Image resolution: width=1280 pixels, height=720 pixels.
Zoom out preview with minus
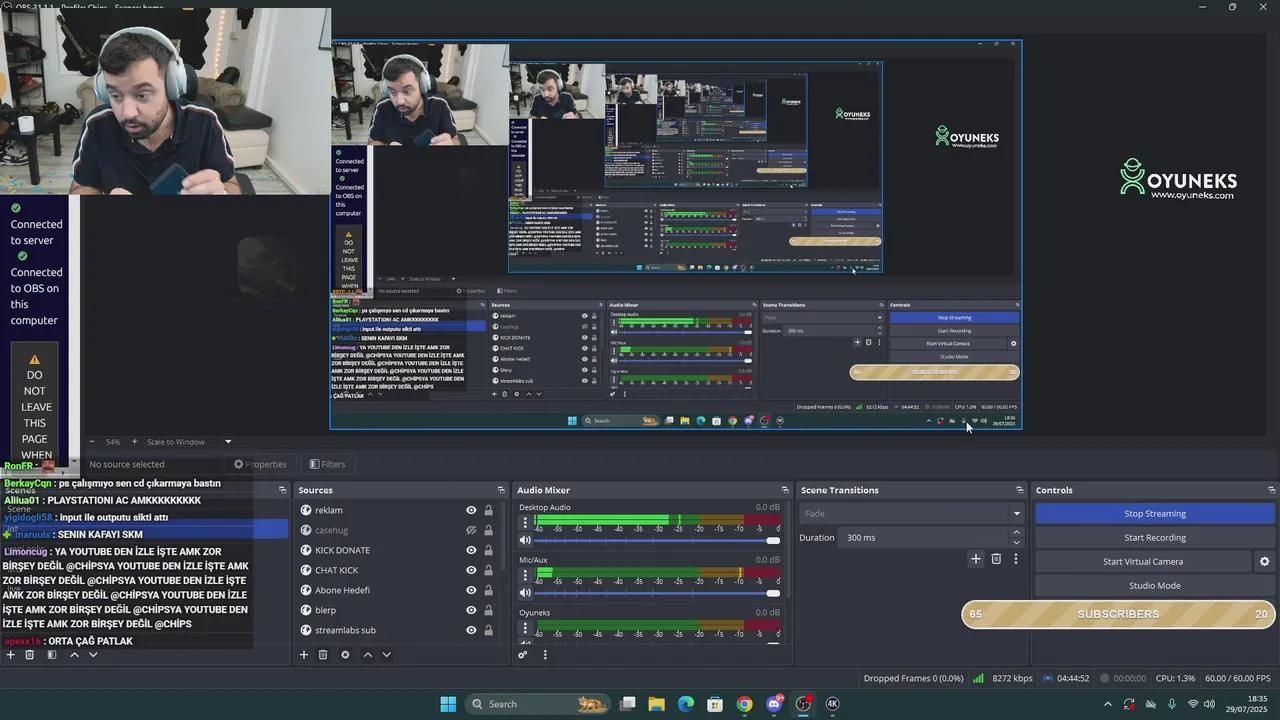point(92,442)
